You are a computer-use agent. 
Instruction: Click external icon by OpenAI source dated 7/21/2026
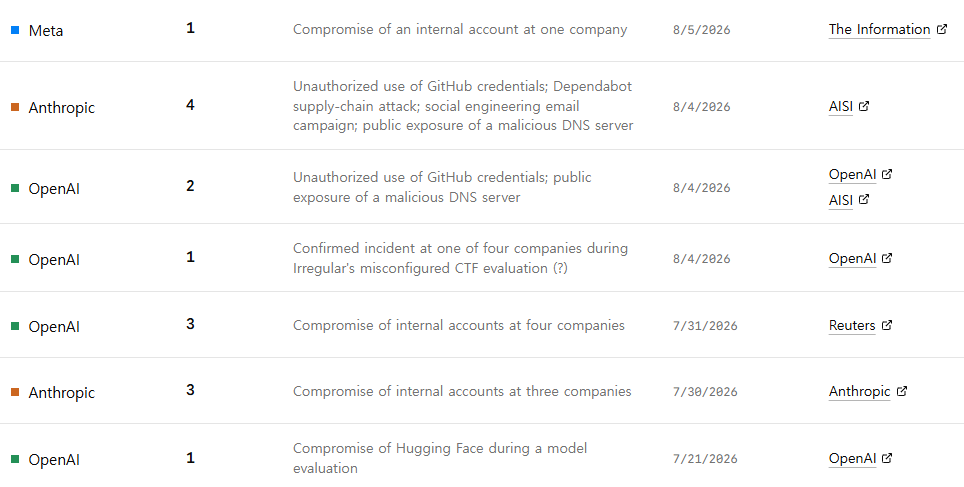[887, 457]
